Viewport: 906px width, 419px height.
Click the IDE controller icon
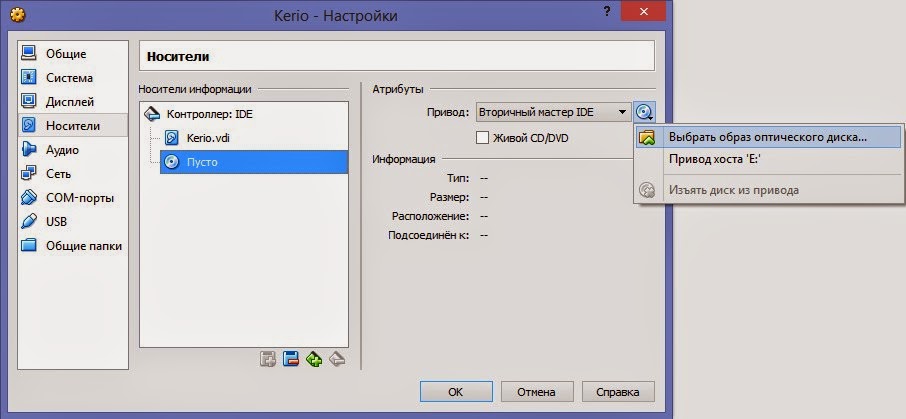click(x=152, y=114)
